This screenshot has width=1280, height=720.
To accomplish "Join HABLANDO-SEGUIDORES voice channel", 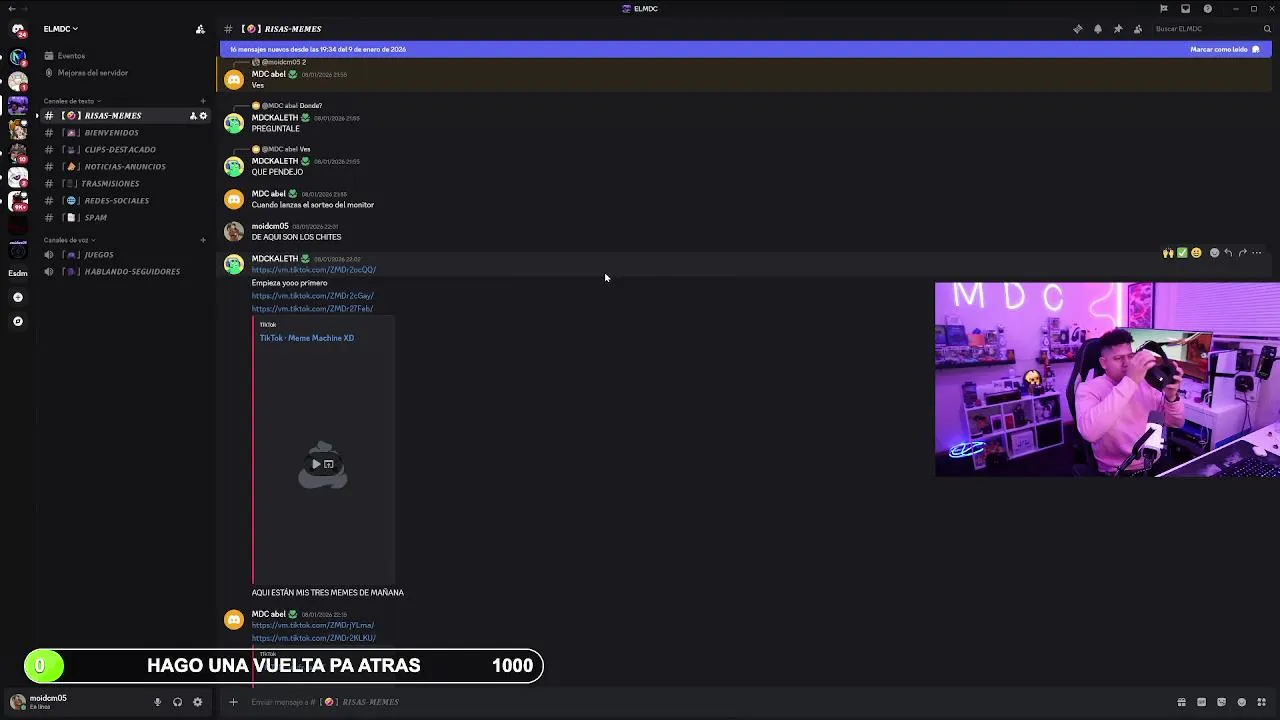I will pos(123,272).
